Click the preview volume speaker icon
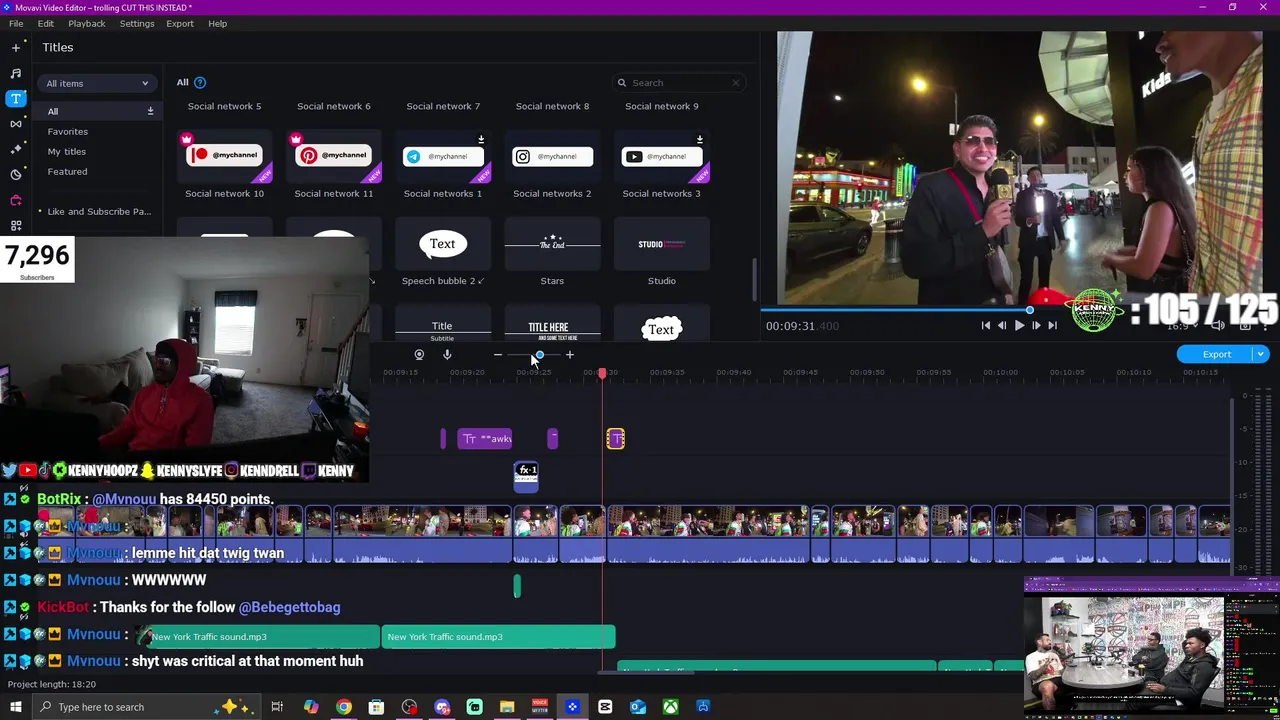1280x720 pixels. click(1217, 325)
